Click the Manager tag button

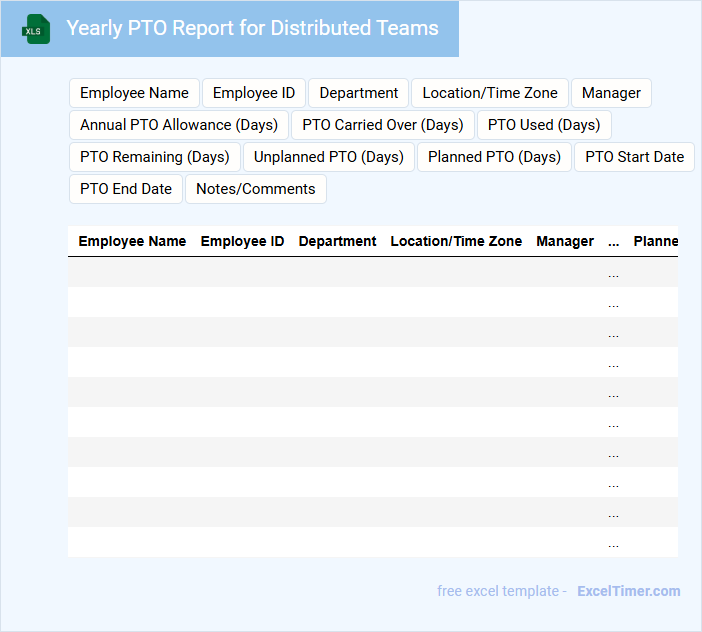[x=611, y=93]
